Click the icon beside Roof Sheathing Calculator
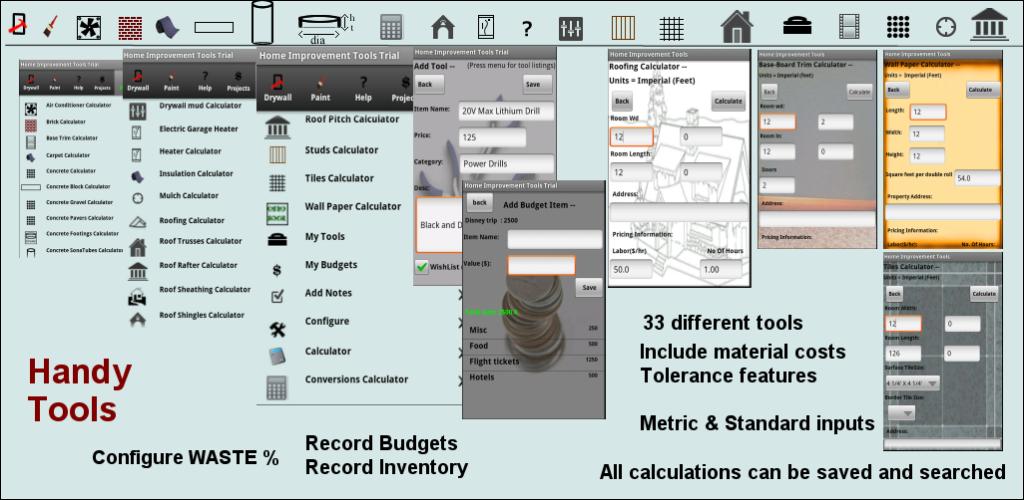This screenshot has width=1024, height=500. pos(137,298)
